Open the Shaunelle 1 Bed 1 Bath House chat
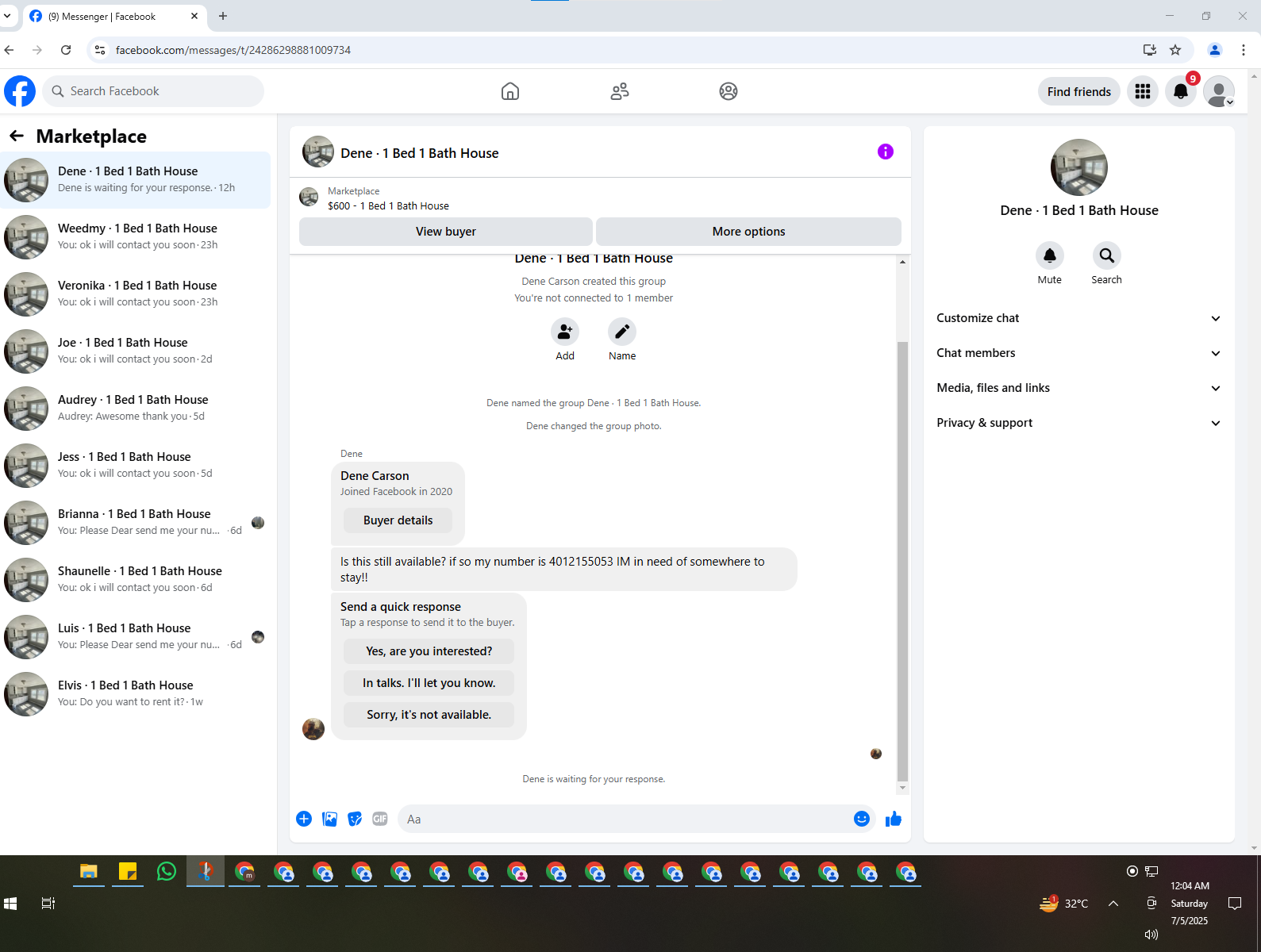 (x=136, y=580)
